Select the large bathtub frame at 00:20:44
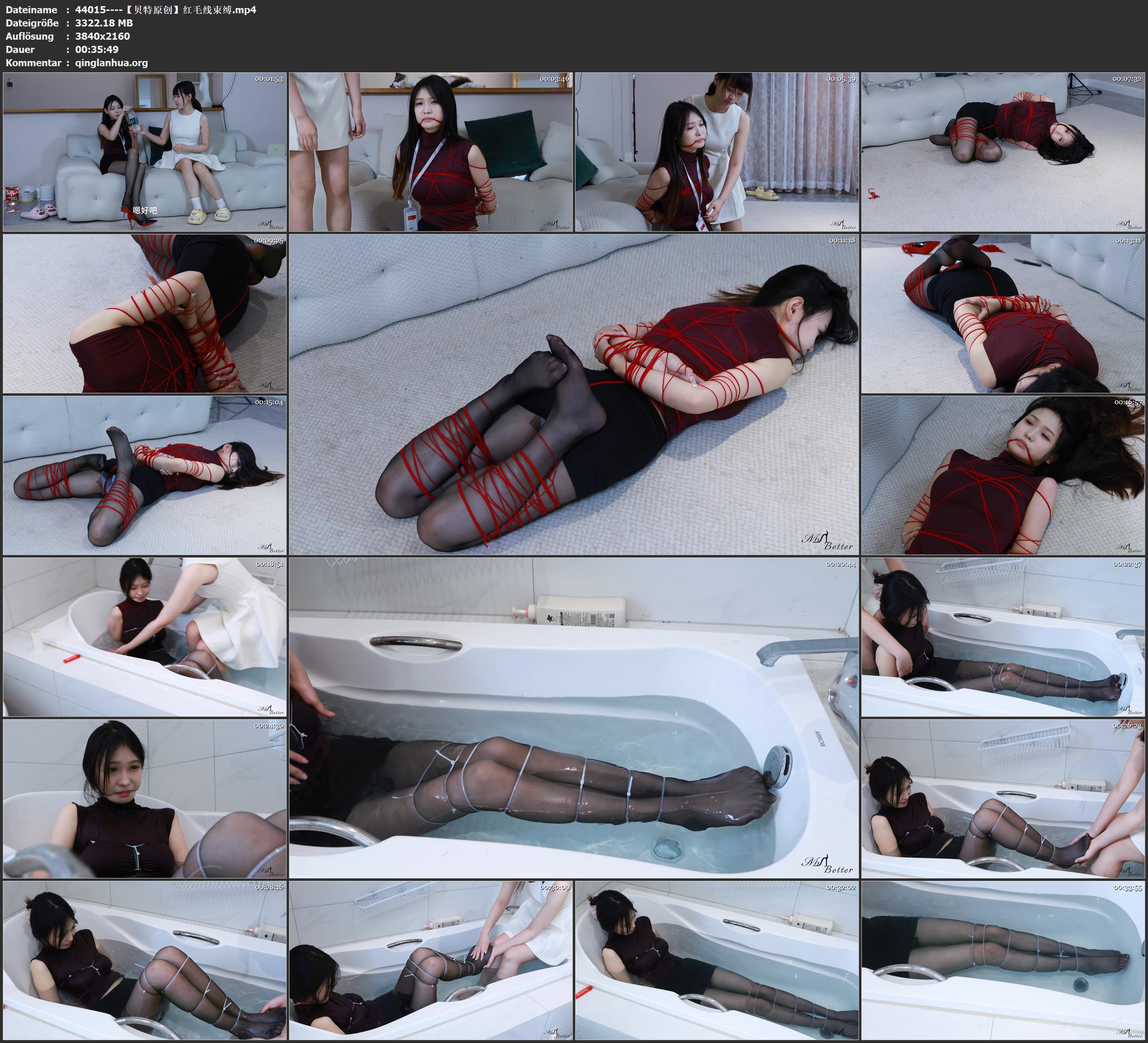This screenshot has height=1043, width=1148. click(573, 718)
